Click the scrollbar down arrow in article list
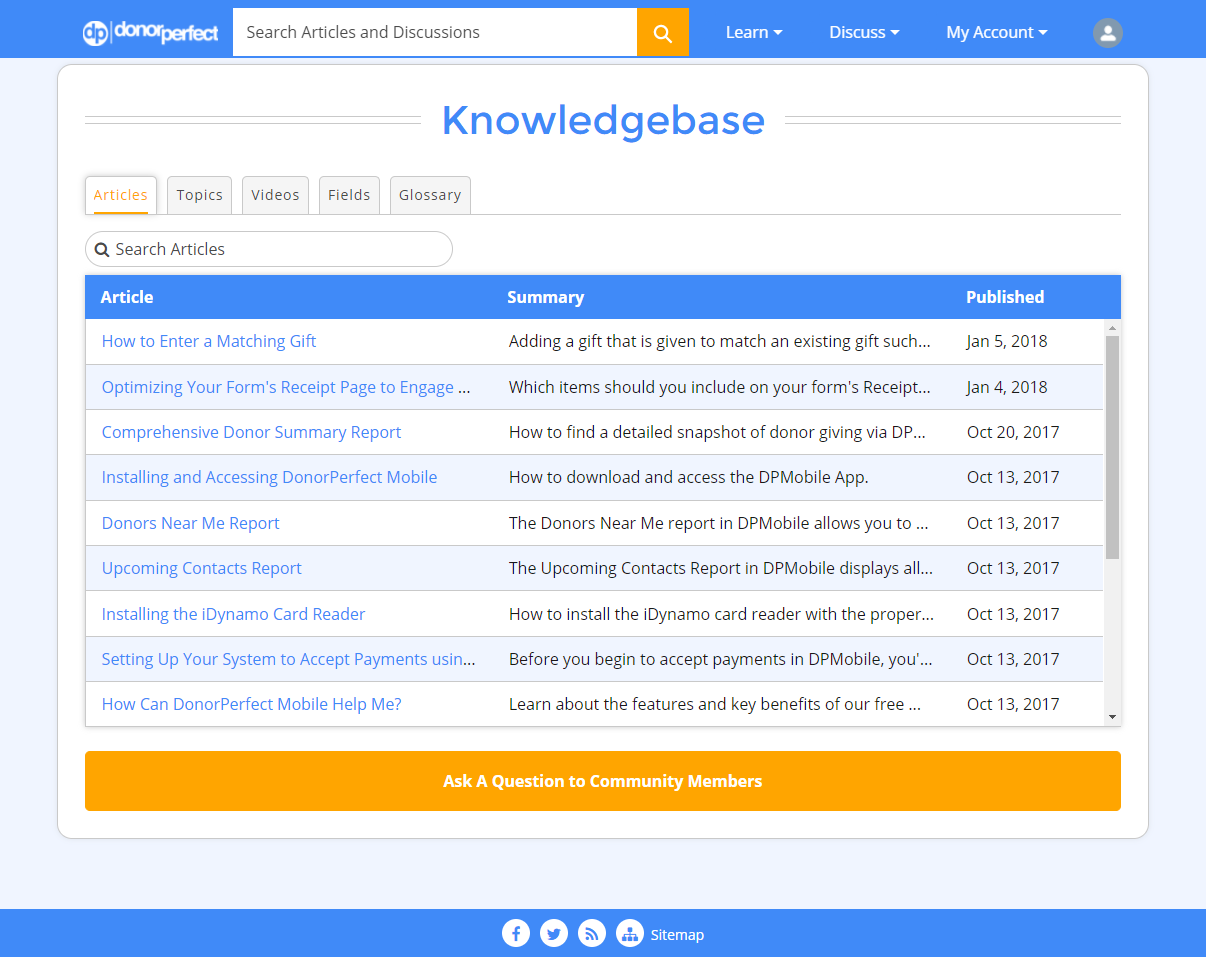 click(x=1112, y=717)
